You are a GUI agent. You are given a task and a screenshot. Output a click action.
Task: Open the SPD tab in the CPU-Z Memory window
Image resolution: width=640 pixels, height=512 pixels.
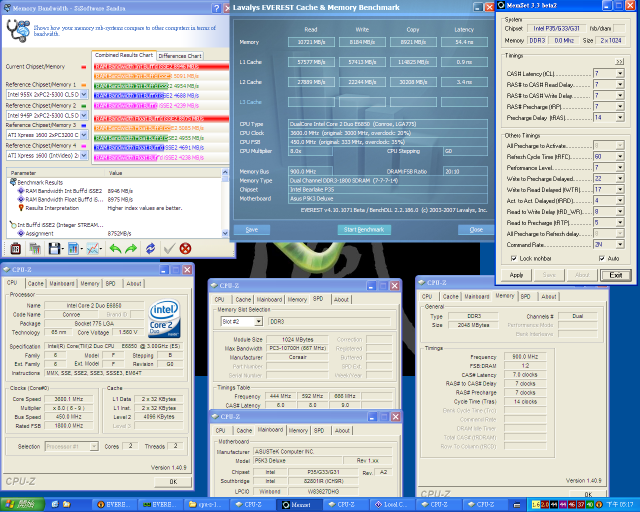[x=525, y=296]
